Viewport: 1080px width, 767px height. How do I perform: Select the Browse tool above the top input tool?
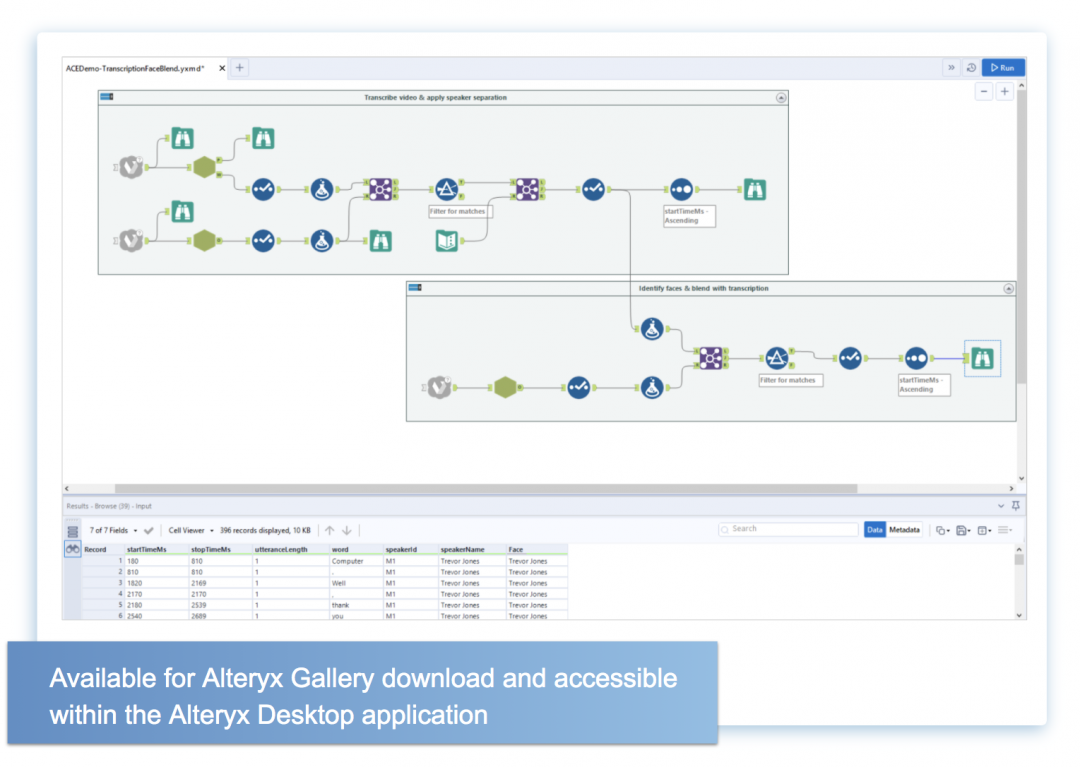(183, 138)
